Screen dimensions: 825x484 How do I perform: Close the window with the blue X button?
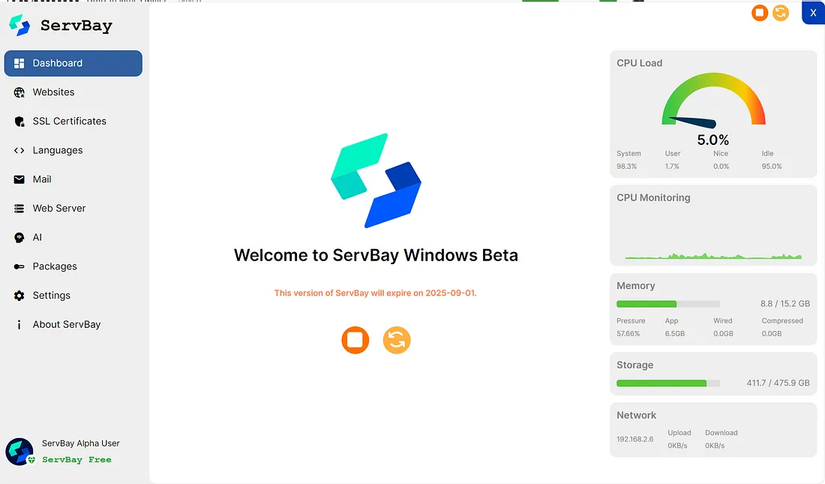[x=813, y=13]
